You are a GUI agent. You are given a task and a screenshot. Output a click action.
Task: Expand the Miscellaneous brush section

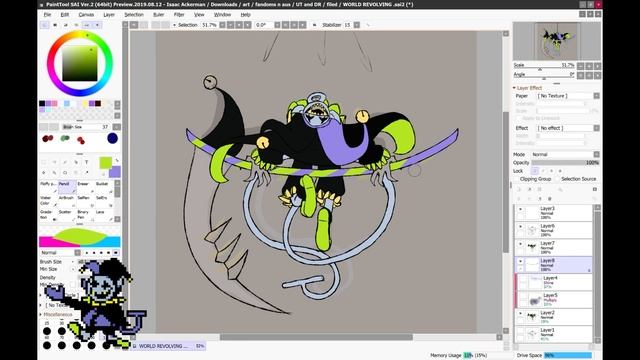[40, 315]
